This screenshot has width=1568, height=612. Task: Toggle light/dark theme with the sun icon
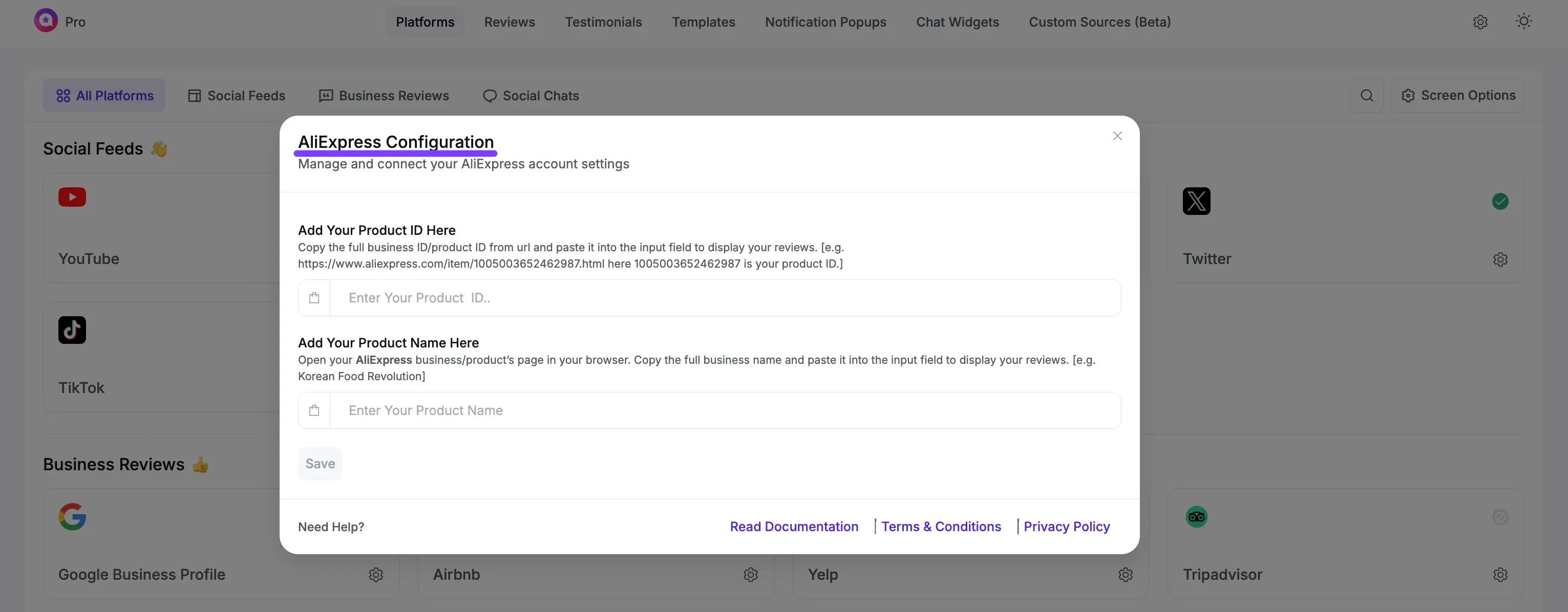(1523, 22)
